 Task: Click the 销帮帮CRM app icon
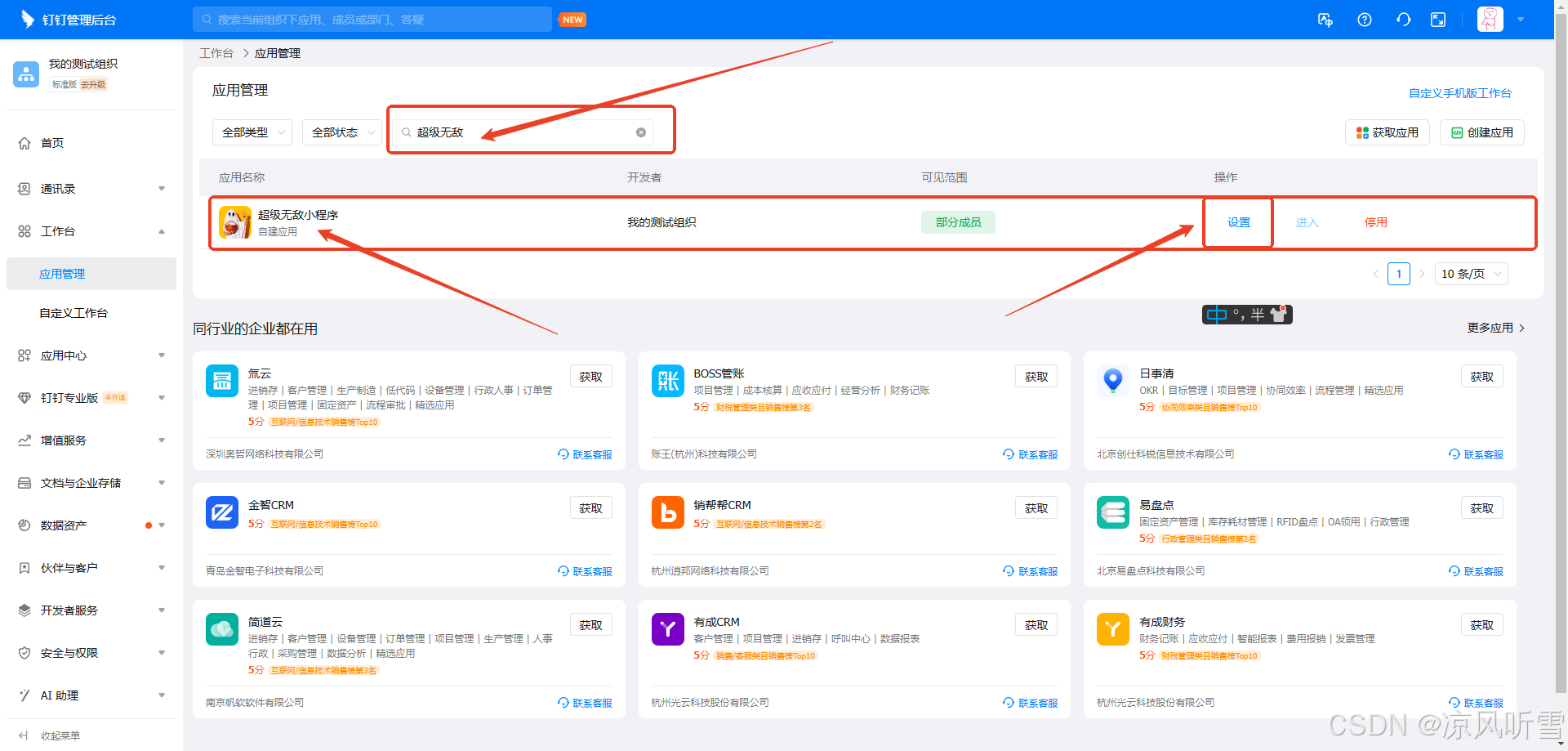point(668,512)
